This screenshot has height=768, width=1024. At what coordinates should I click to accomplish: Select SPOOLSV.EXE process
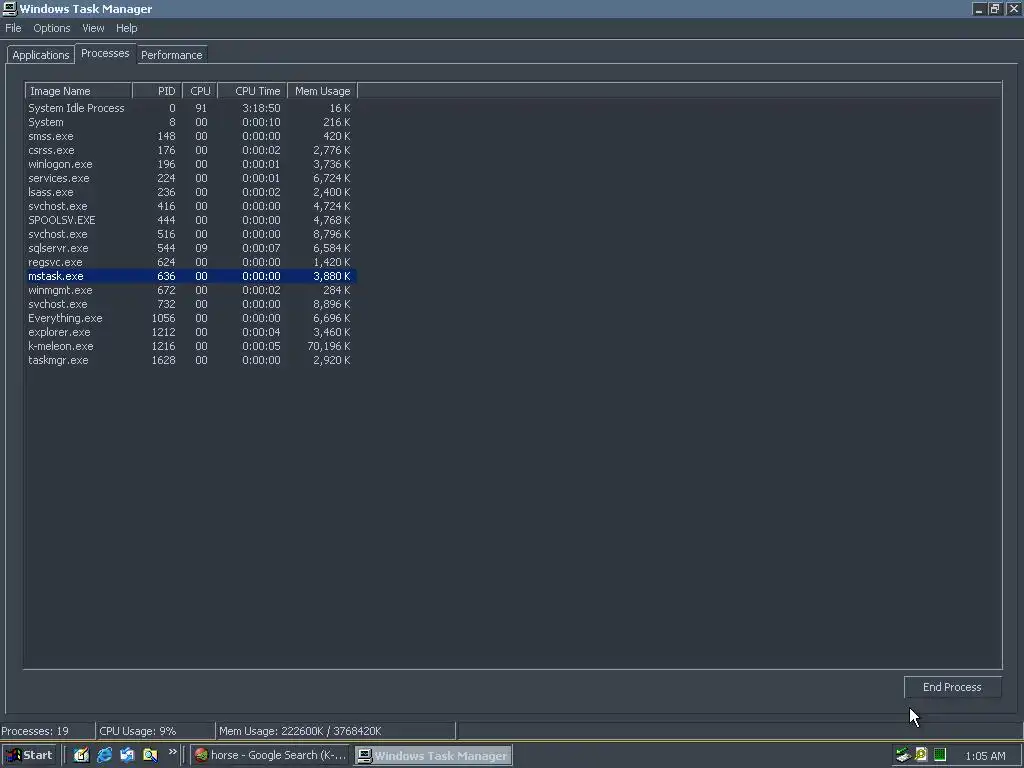(x=191, y=220)
